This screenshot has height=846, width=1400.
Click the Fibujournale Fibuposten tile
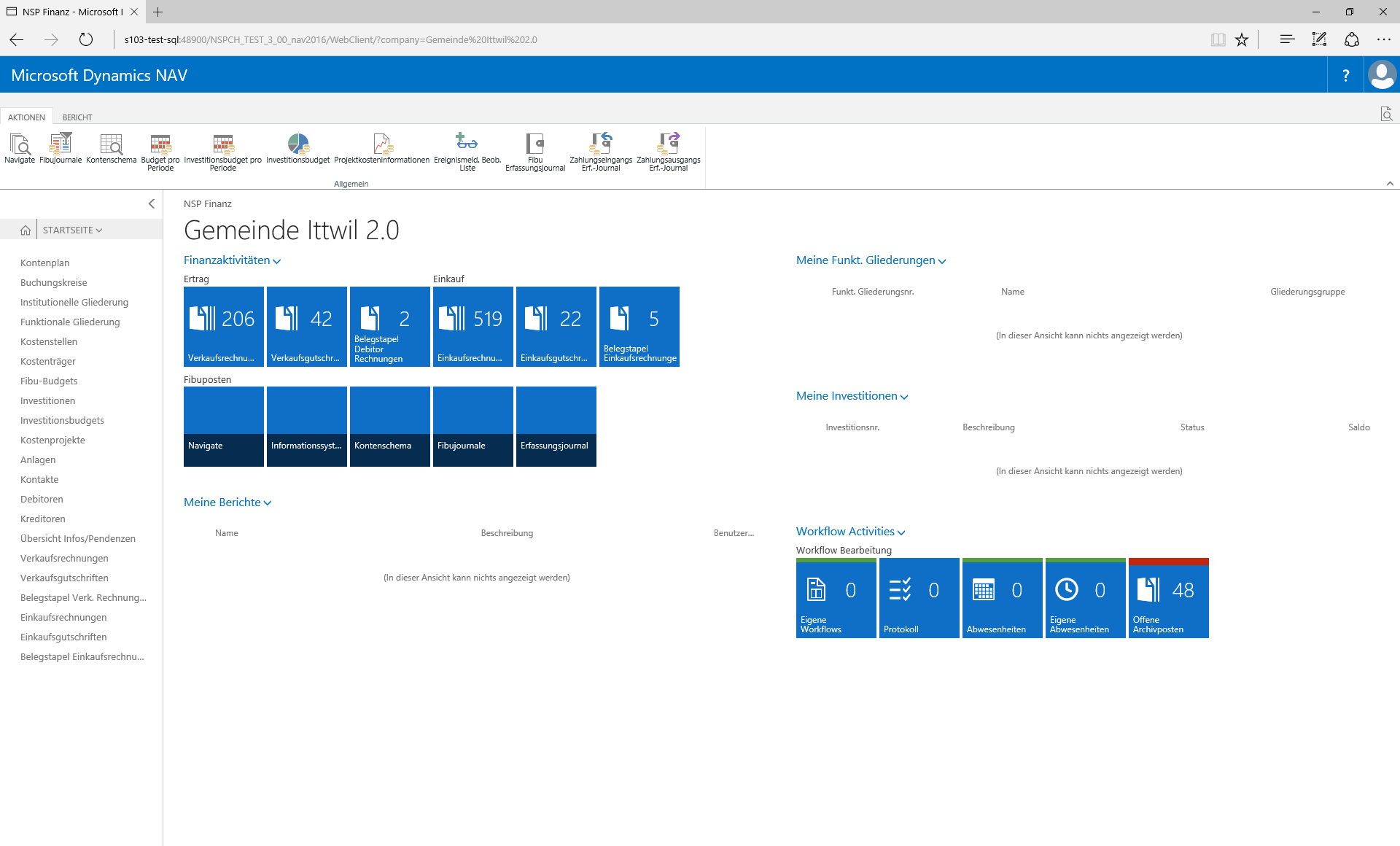click(x=473, y=427)
